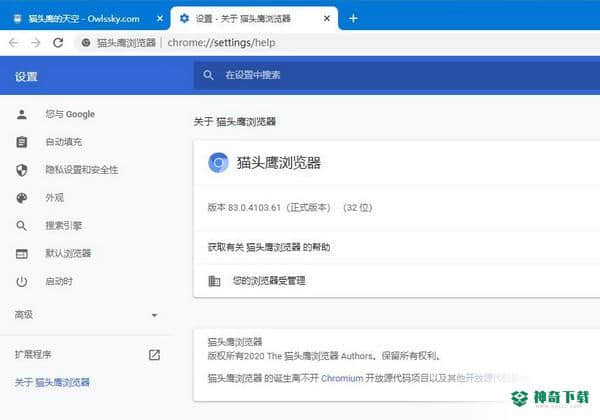Select the 设置 - 关于 猫头鹰浏览器 tab
The height and width of the screenshot is (420, 600).
pos(254,18)
